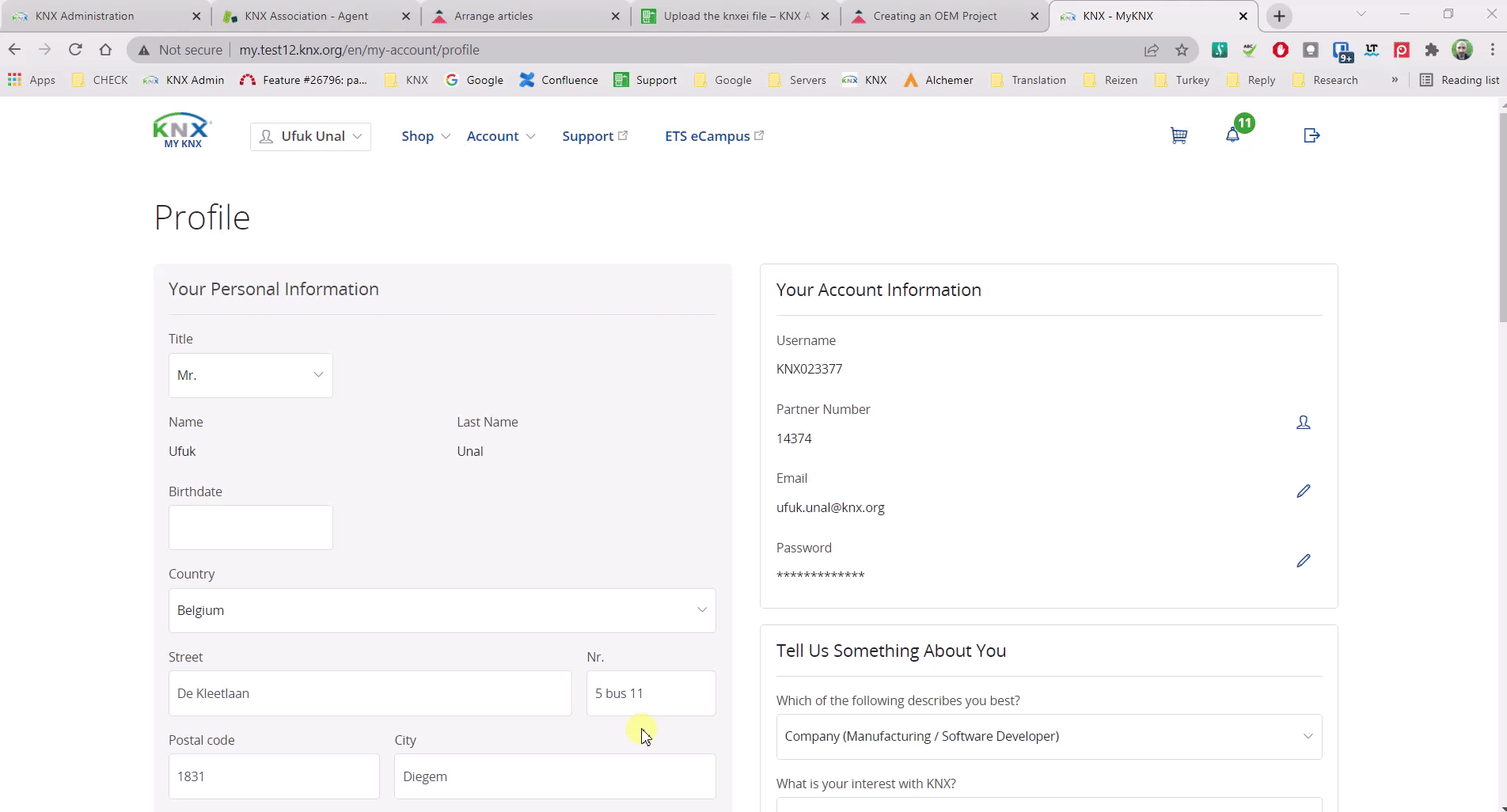
Task: Expand the Account menu
Action: click(501, 136)
